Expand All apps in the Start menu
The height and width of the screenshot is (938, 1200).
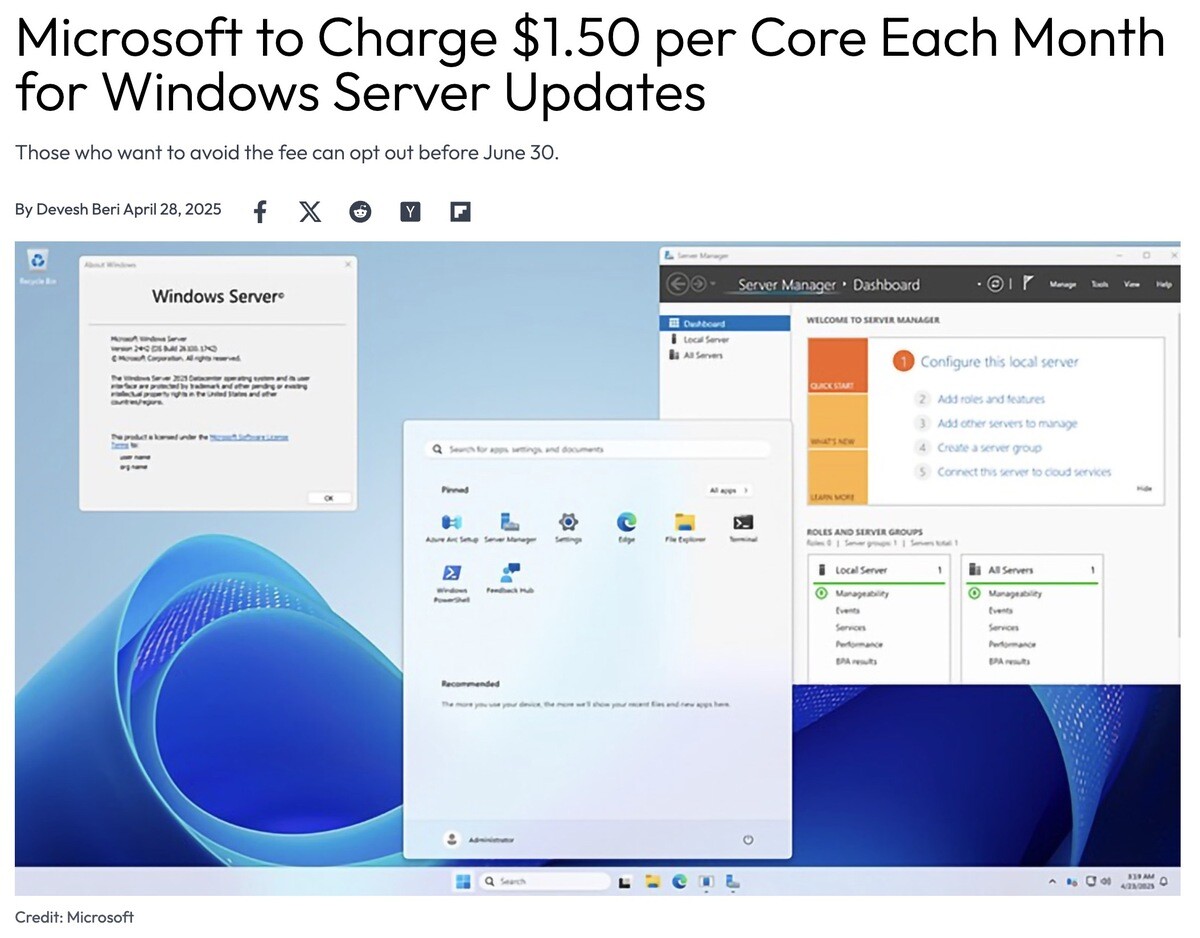[x=728, y=490]
